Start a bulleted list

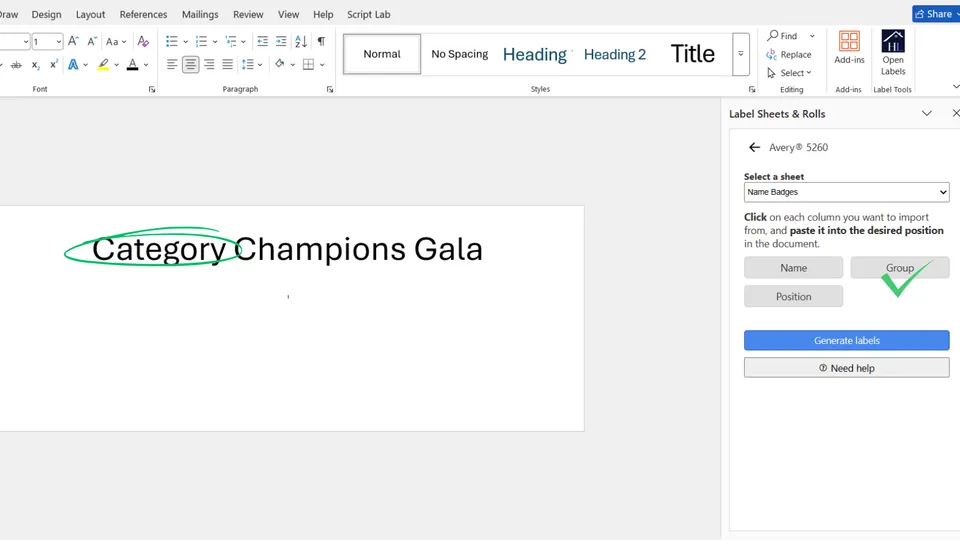click(171, 41)
